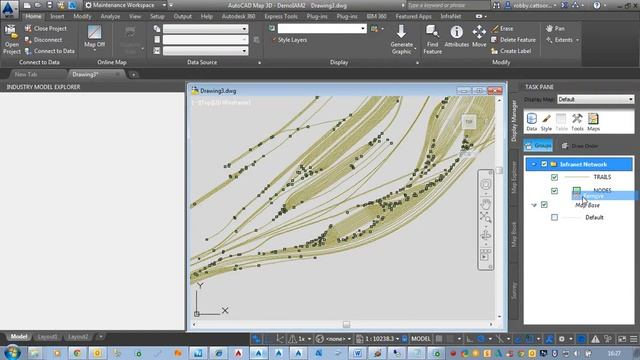
Task: Click Style Layers in Display panel
Action: pyautogui.click(x=289, y=40)
